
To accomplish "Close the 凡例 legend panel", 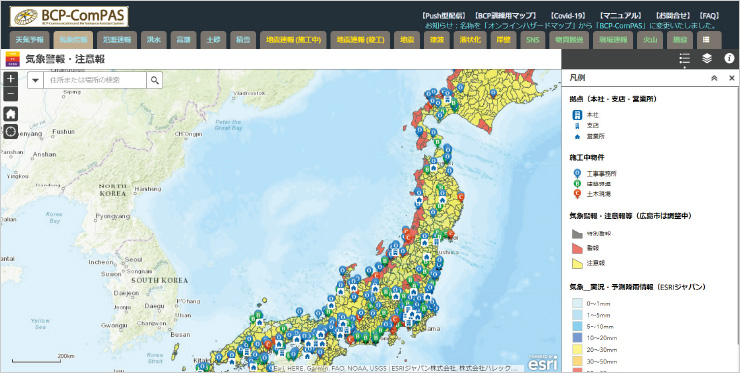I will pos(732,78).
